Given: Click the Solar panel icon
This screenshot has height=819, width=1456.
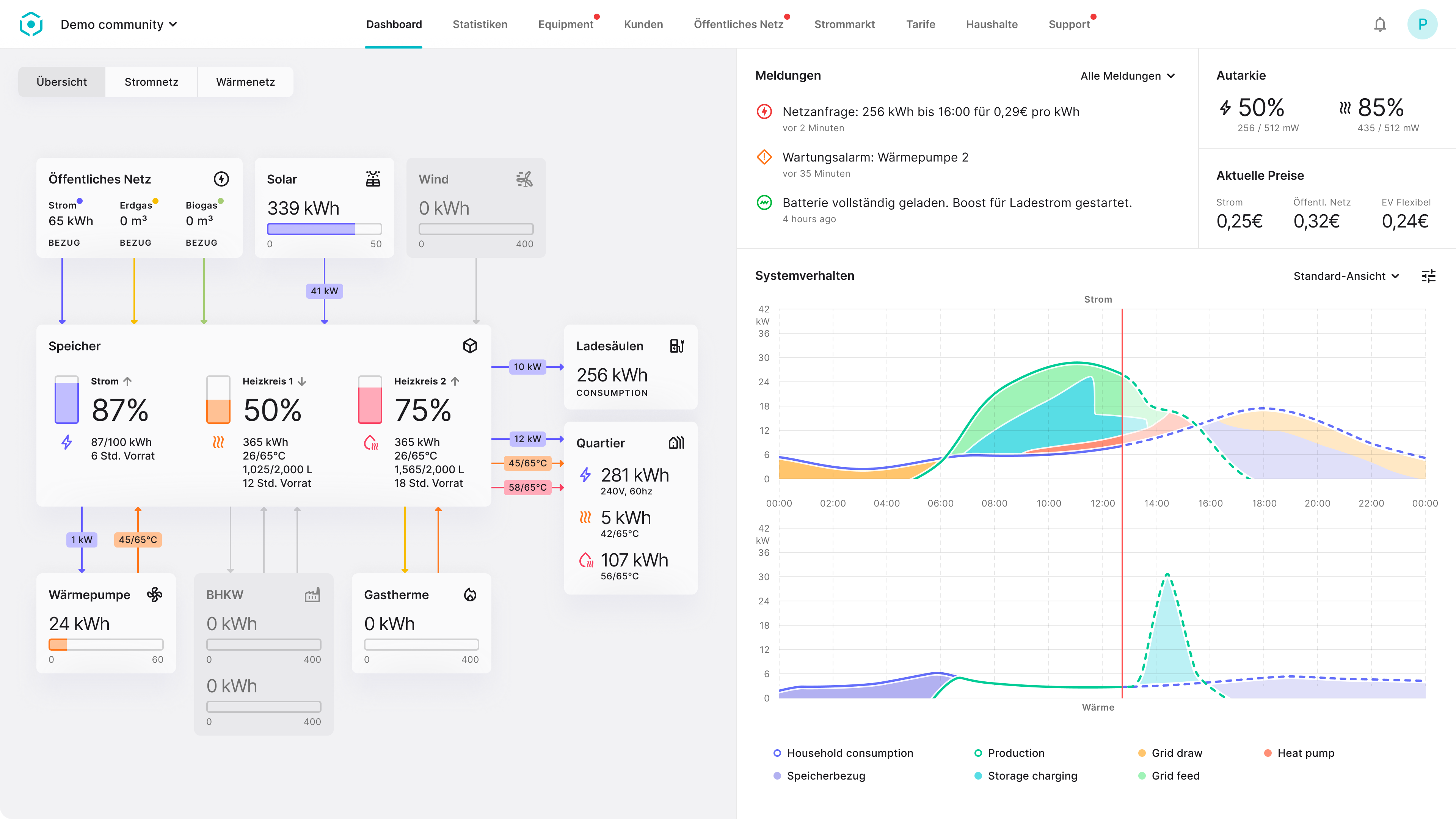Looking at the screenshot, I should click(x=372, y=179).
